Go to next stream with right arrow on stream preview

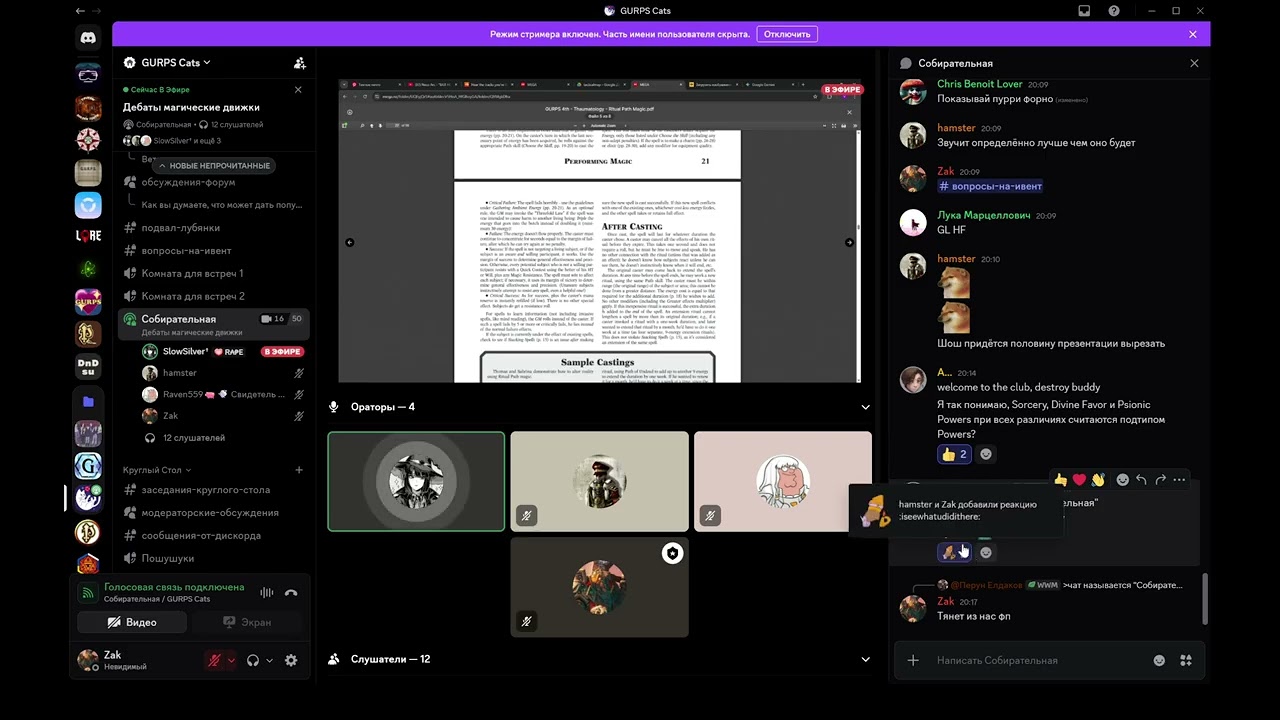click(849, 242)
